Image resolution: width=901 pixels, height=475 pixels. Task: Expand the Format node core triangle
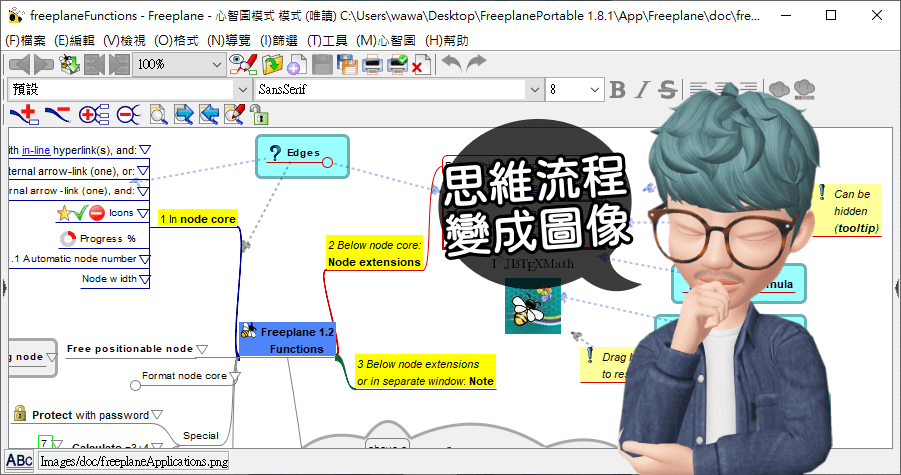[235, 377]
